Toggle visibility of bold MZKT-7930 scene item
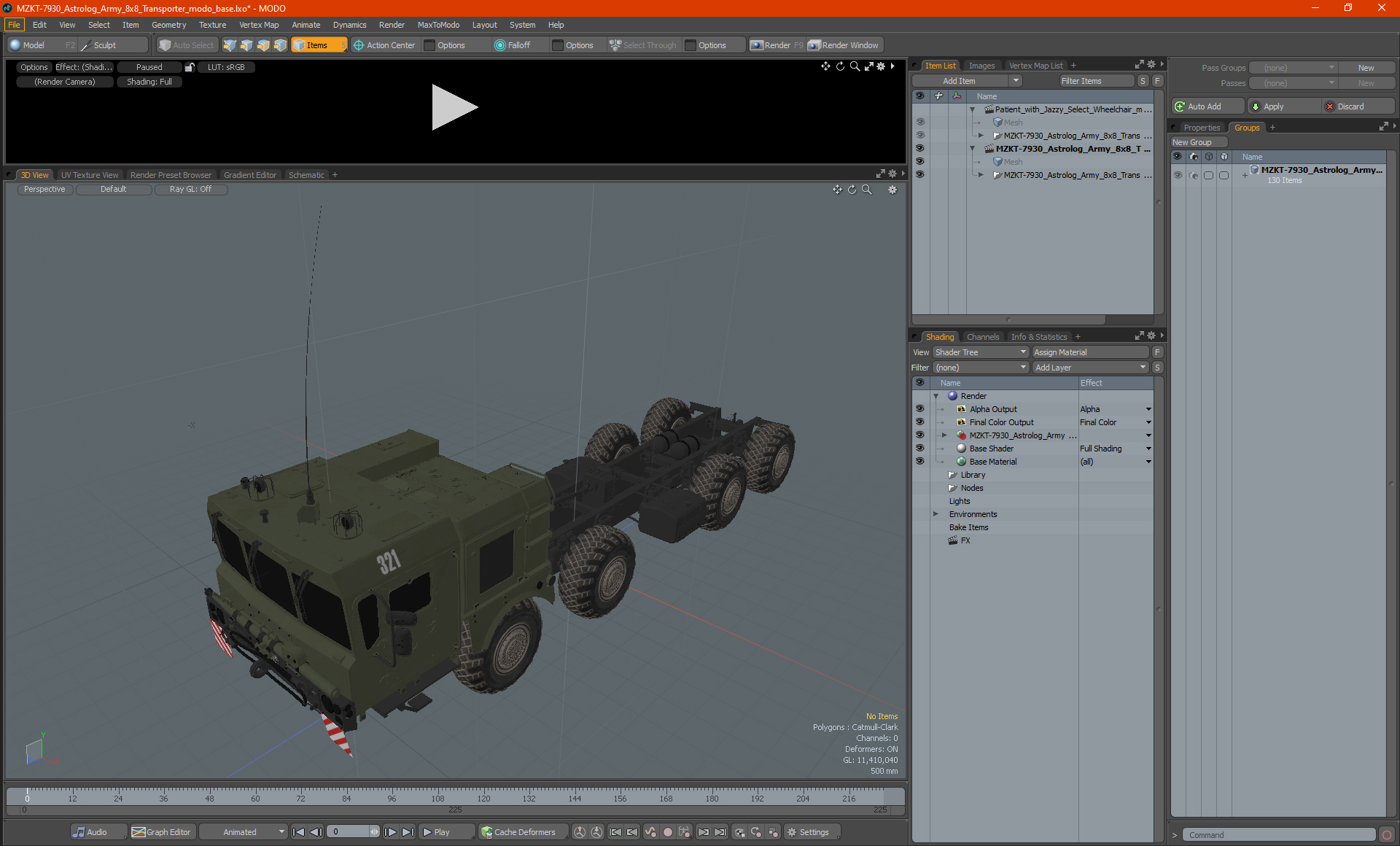The image size is (1400, 846). click(x=920, y=148)
